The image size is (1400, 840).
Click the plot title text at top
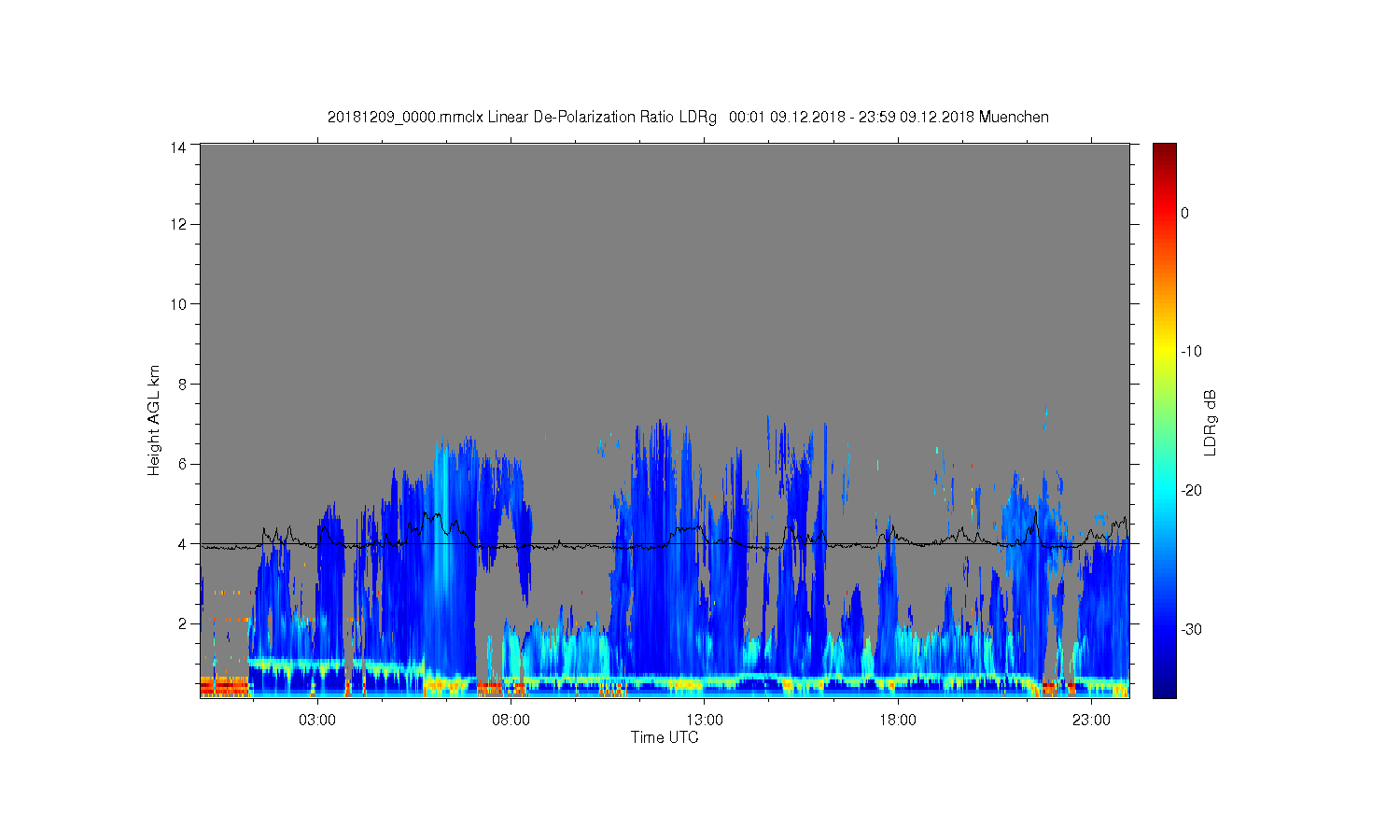pos(688,118)
